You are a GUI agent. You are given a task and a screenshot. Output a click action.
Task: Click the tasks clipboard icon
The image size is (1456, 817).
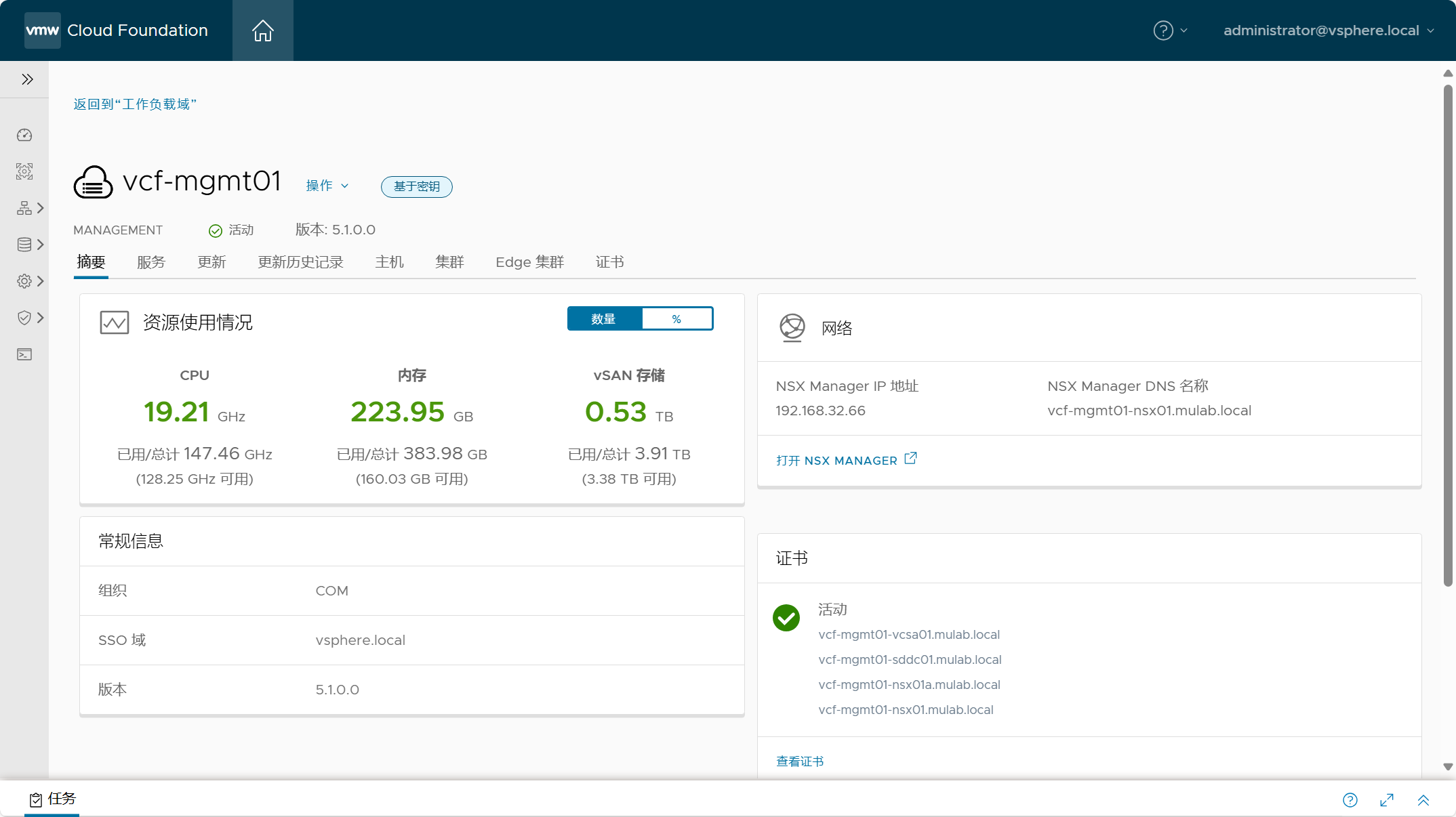(x=36, y=800)
